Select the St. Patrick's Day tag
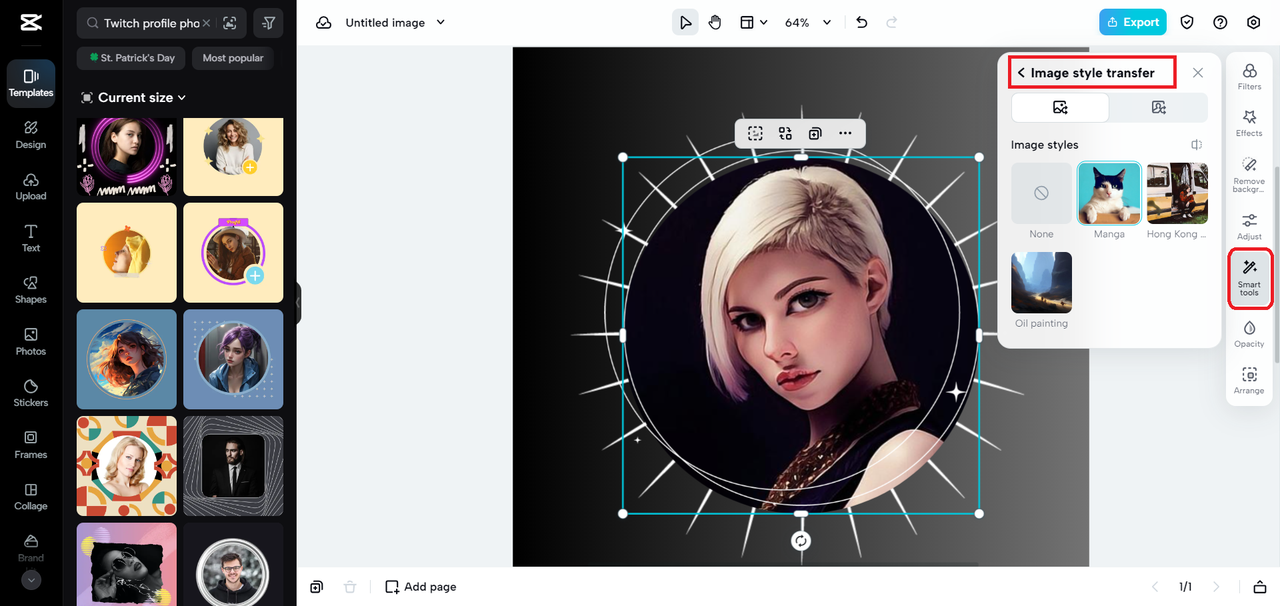The height and width of the screenshot is (606, 1280). click(132, 58)
